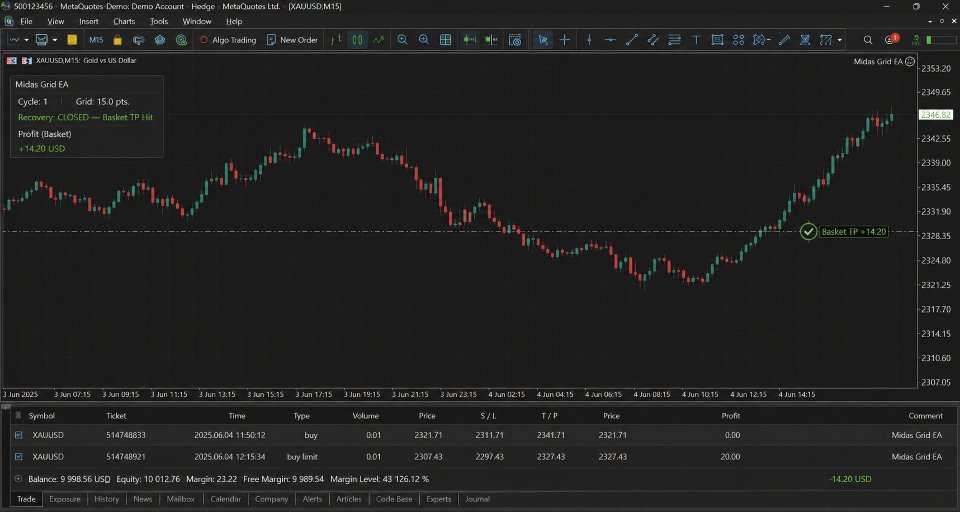Click the Basket TP checkmark marker
Screen dimensions: 960x512
pos(809,232)
